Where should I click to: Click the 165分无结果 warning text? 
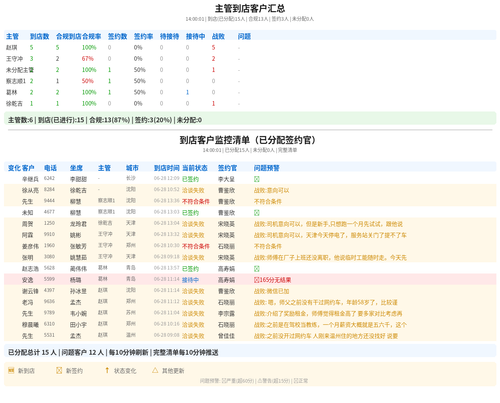(275, 280)
